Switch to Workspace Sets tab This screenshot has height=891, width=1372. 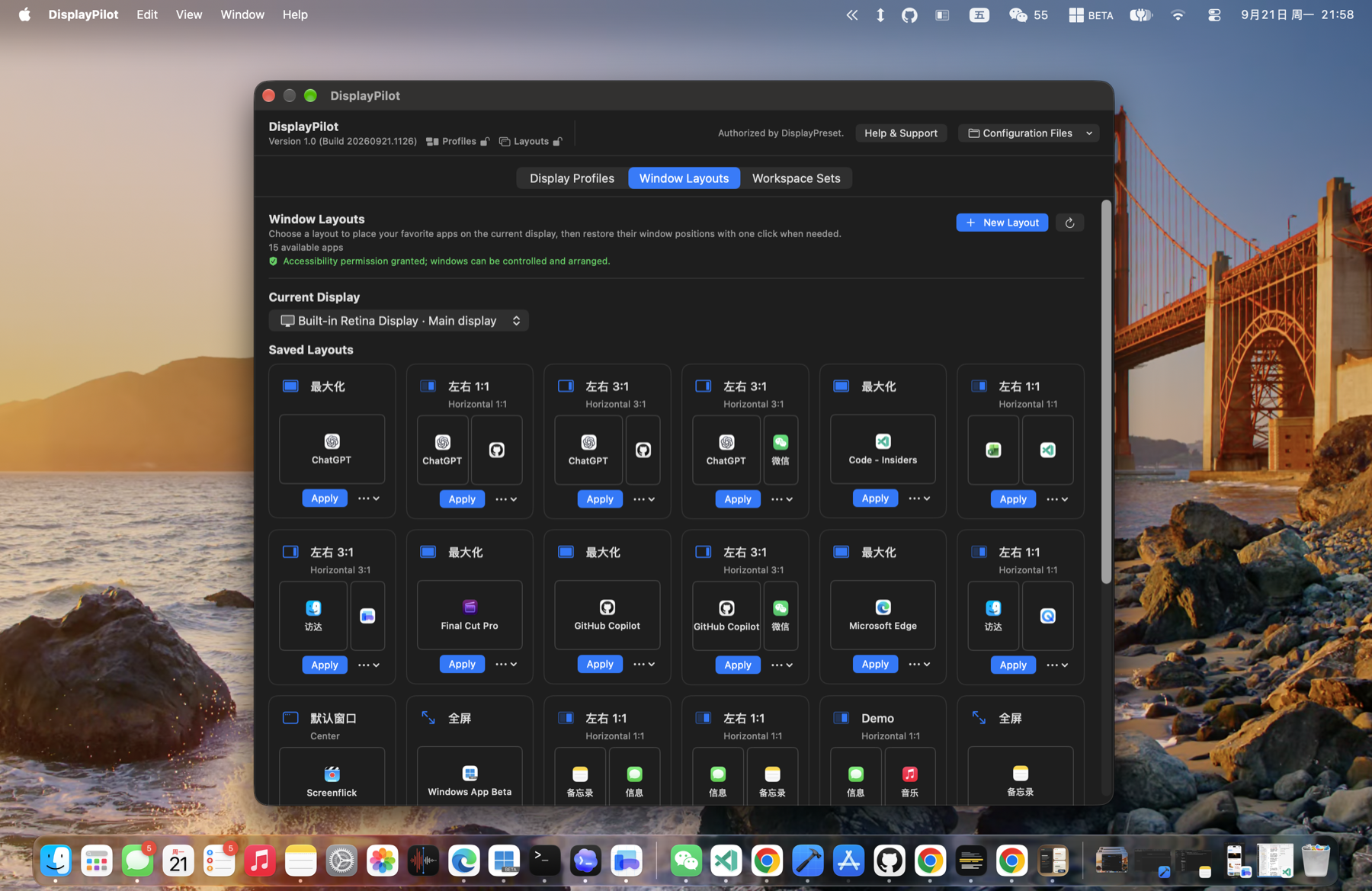[x=796, y=178]
